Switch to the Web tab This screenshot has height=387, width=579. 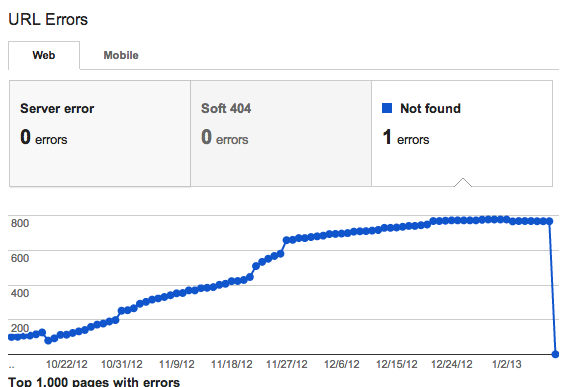tap(44, 55)
